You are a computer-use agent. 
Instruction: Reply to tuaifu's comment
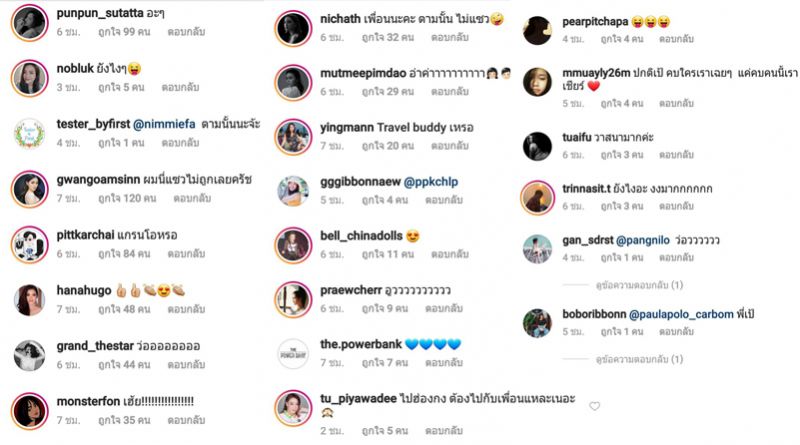(x=676, y=154)
